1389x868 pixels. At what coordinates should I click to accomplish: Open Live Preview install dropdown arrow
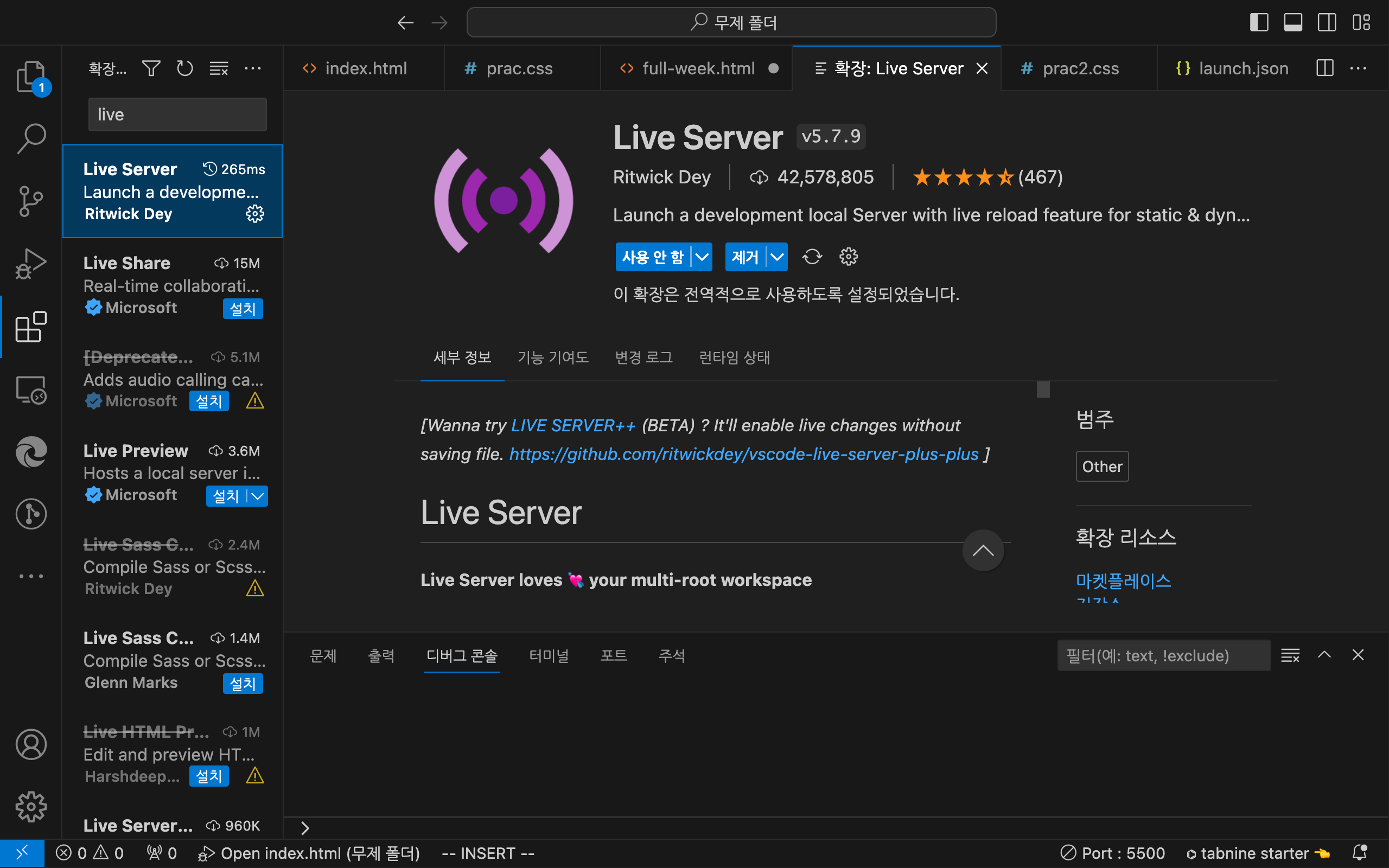pos(258,496)
